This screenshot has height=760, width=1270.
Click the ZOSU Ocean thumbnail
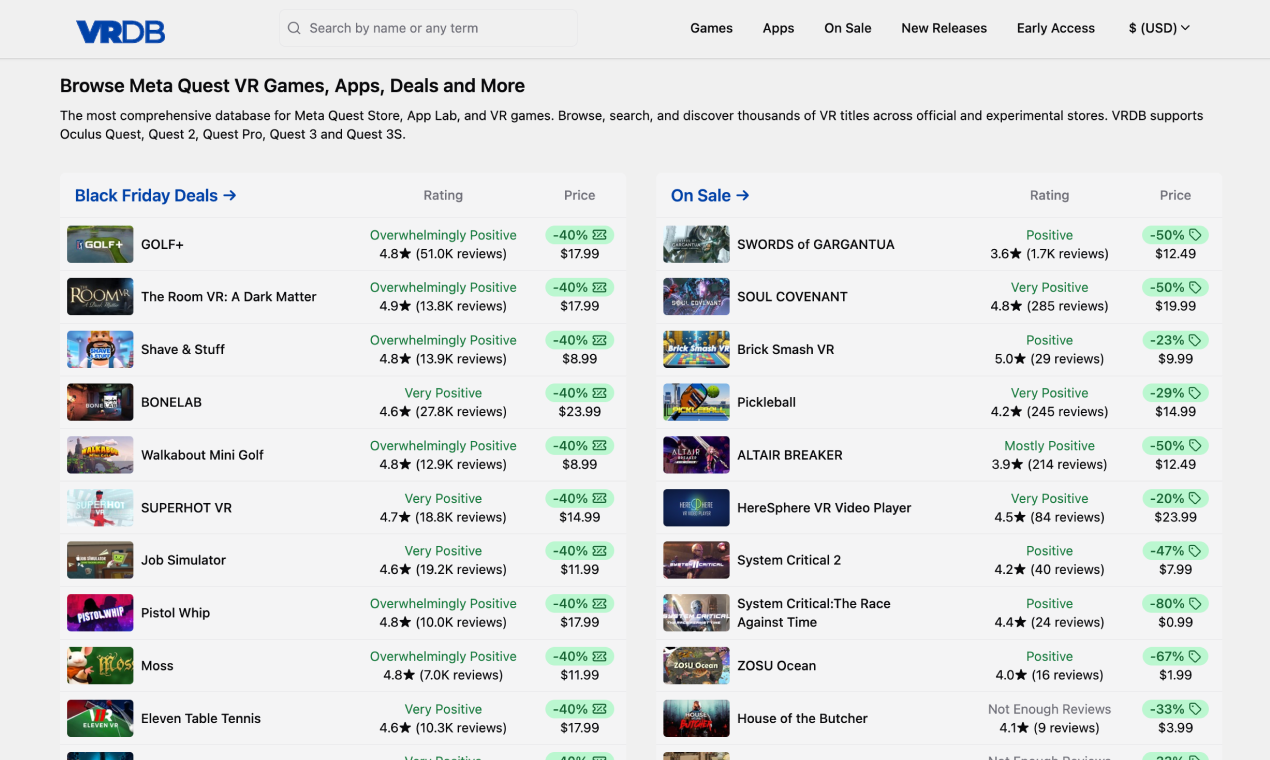pyautogui.click(x=696, y=665)
